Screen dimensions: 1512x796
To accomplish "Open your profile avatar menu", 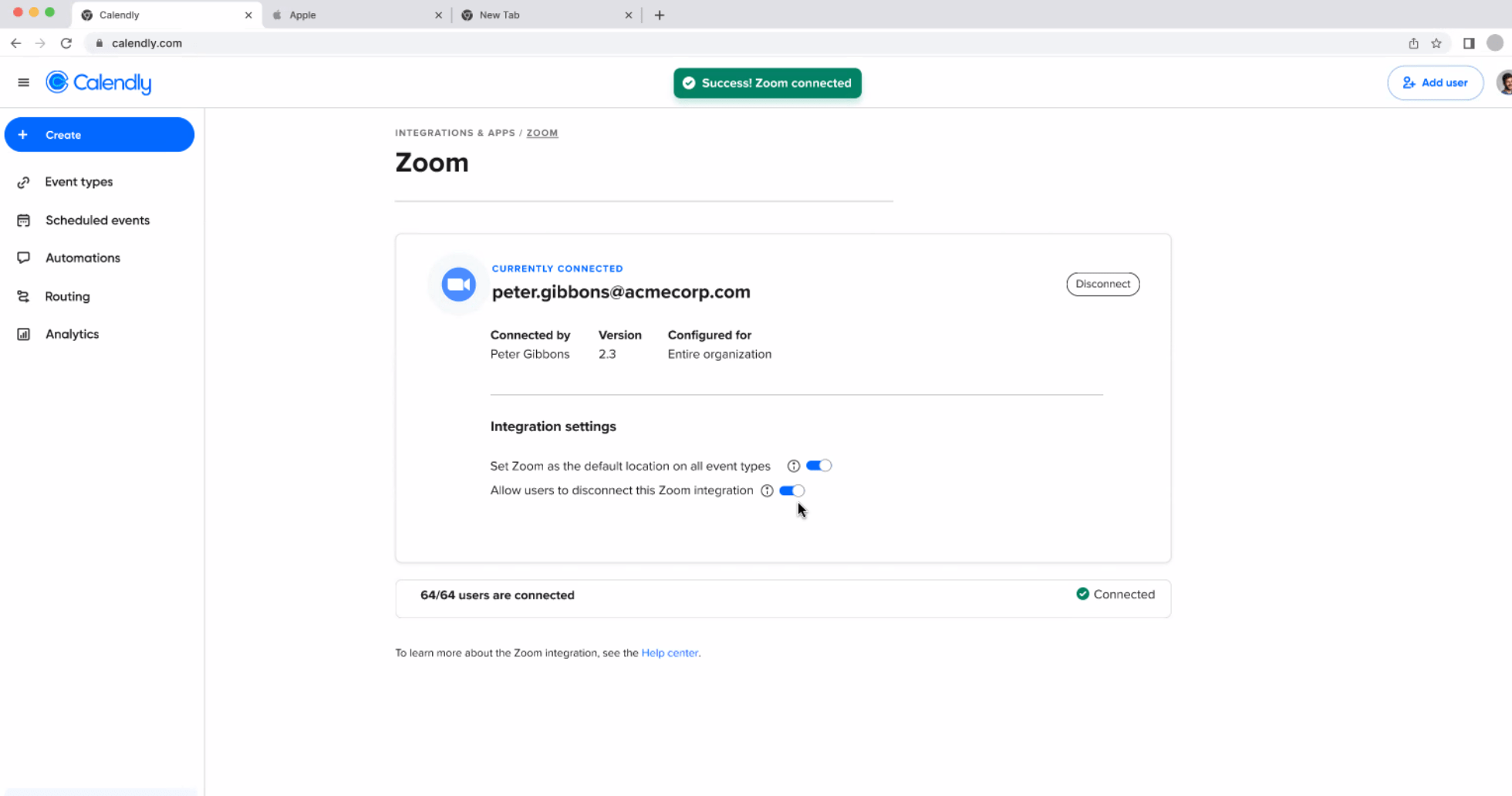I will [1504, 82].
